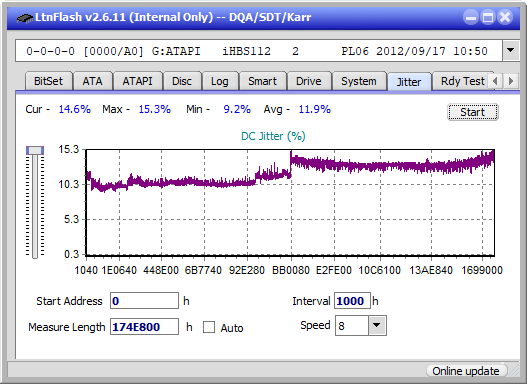Maximize the LtnFlash window
The image size is (527, 384).
point(488,17)
